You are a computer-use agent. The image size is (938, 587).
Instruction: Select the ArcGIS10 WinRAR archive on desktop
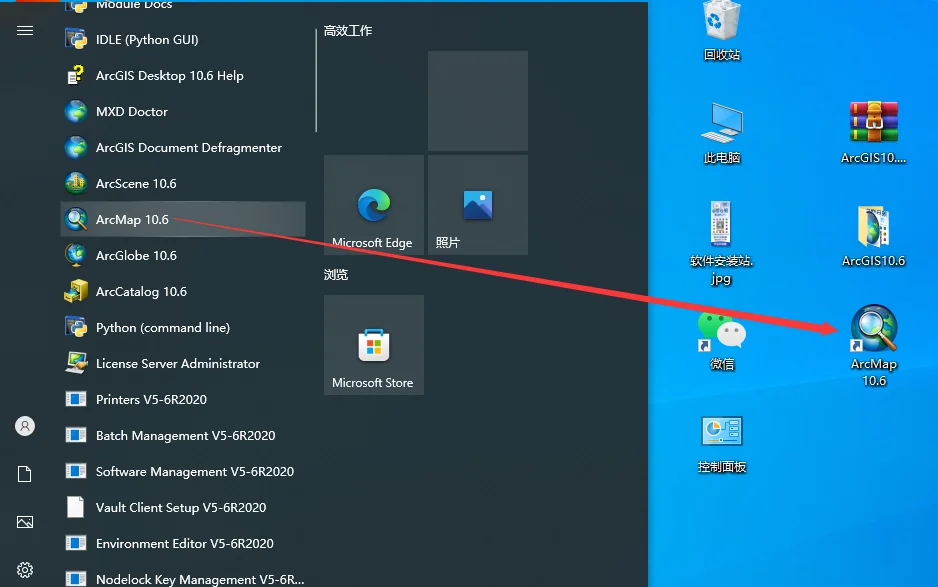873,133
